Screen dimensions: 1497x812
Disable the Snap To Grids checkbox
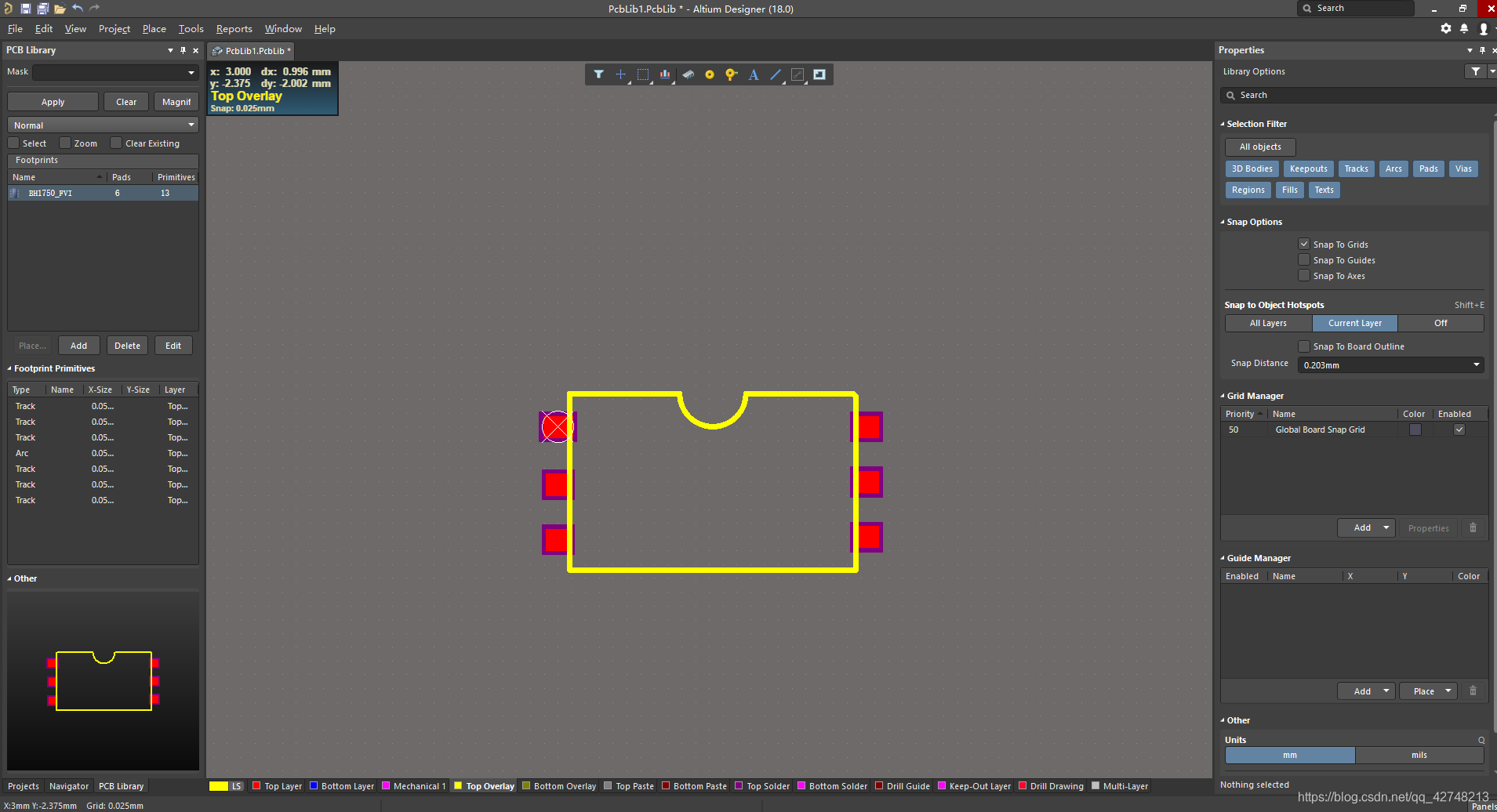(x=1303, y=244)
